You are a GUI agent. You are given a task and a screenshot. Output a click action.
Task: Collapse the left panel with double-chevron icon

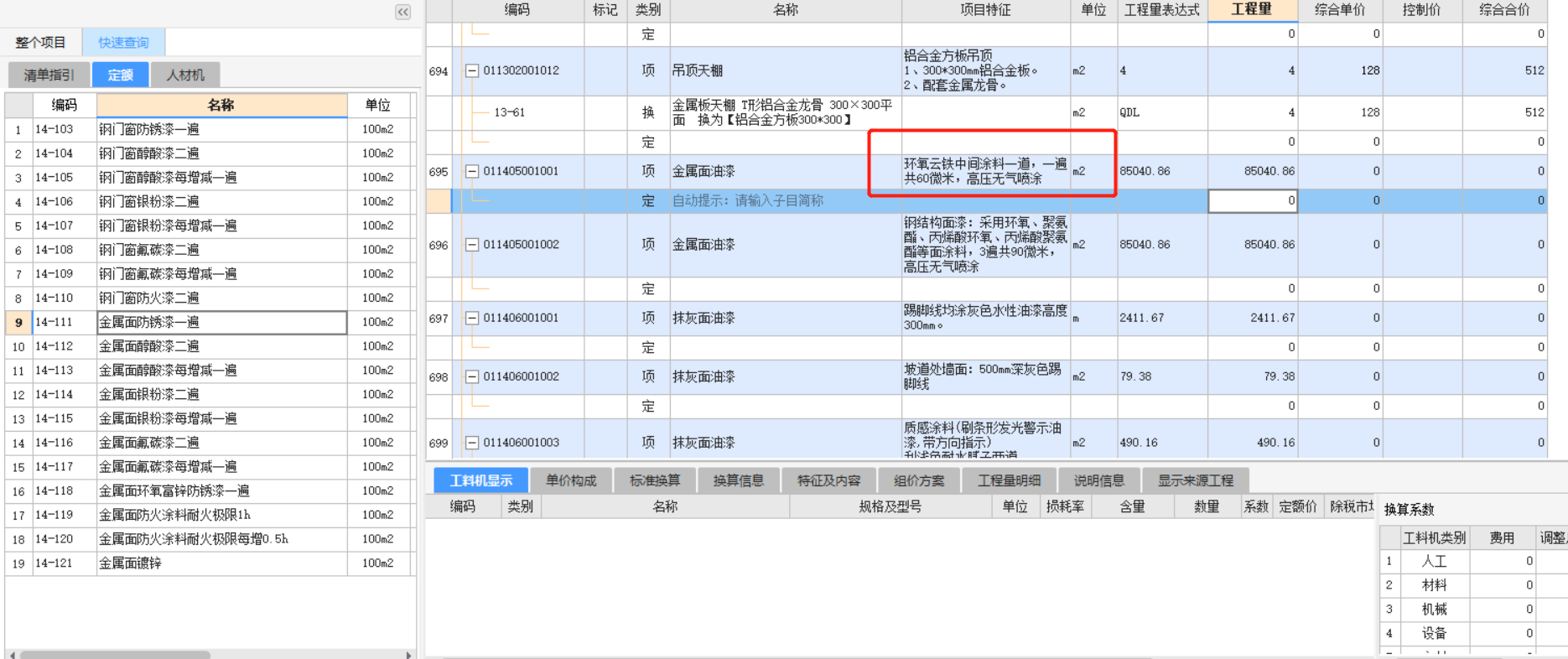pos(402,12)
